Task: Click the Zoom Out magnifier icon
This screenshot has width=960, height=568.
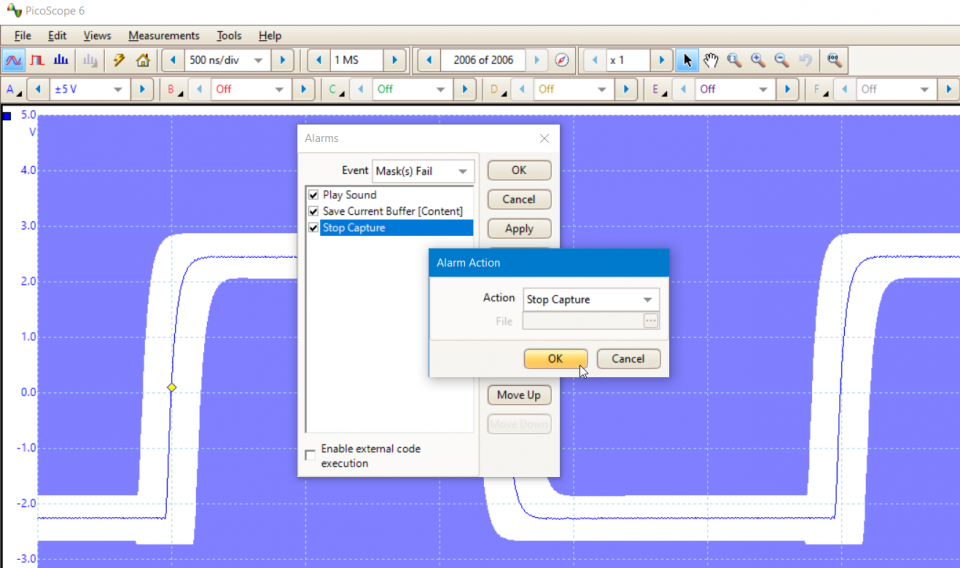Action: [x=782, y=60]
